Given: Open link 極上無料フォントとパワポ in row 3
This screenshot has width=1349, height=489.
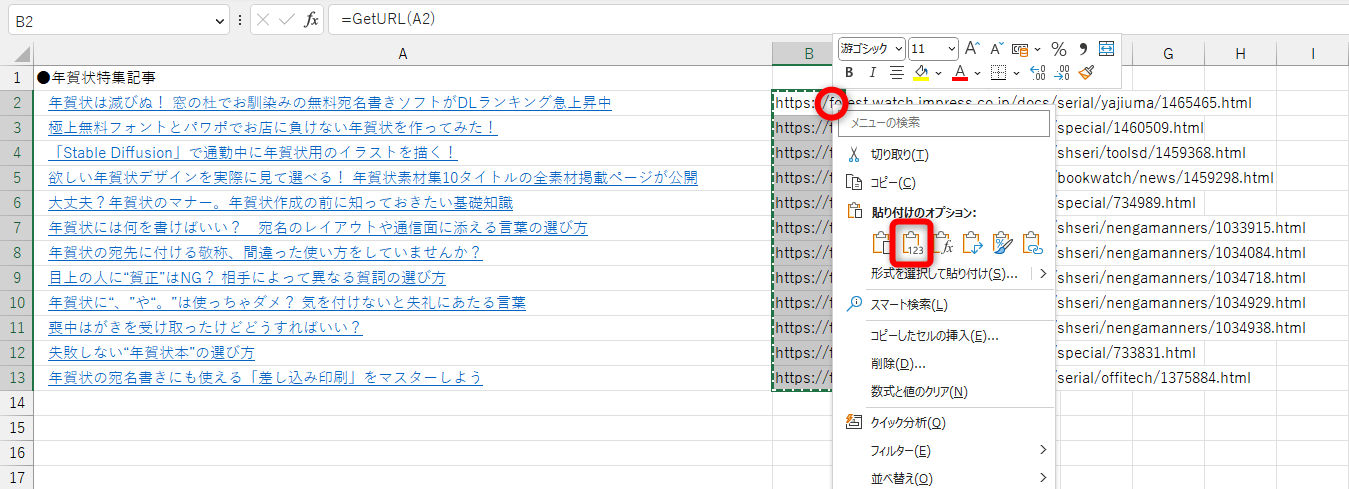Looking at the screenshot, I should click(273, 128).
